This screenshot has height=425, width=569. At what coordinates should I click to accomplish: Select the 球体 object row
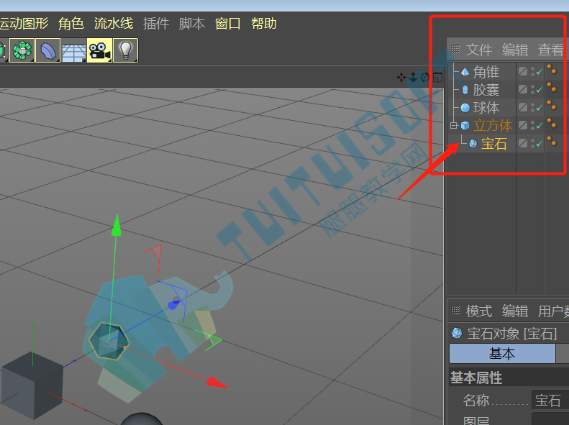click(x=486, y=107)
